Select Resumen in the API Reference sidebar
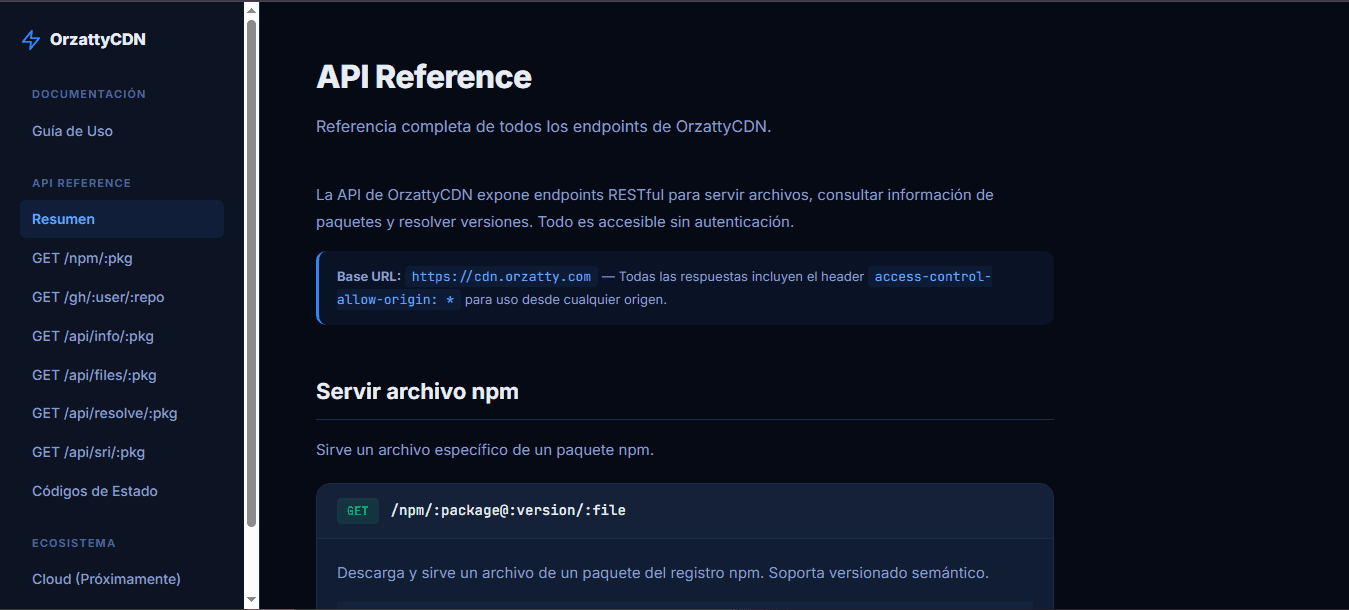Screen dimensions: 1349x610 click(63, 218)
